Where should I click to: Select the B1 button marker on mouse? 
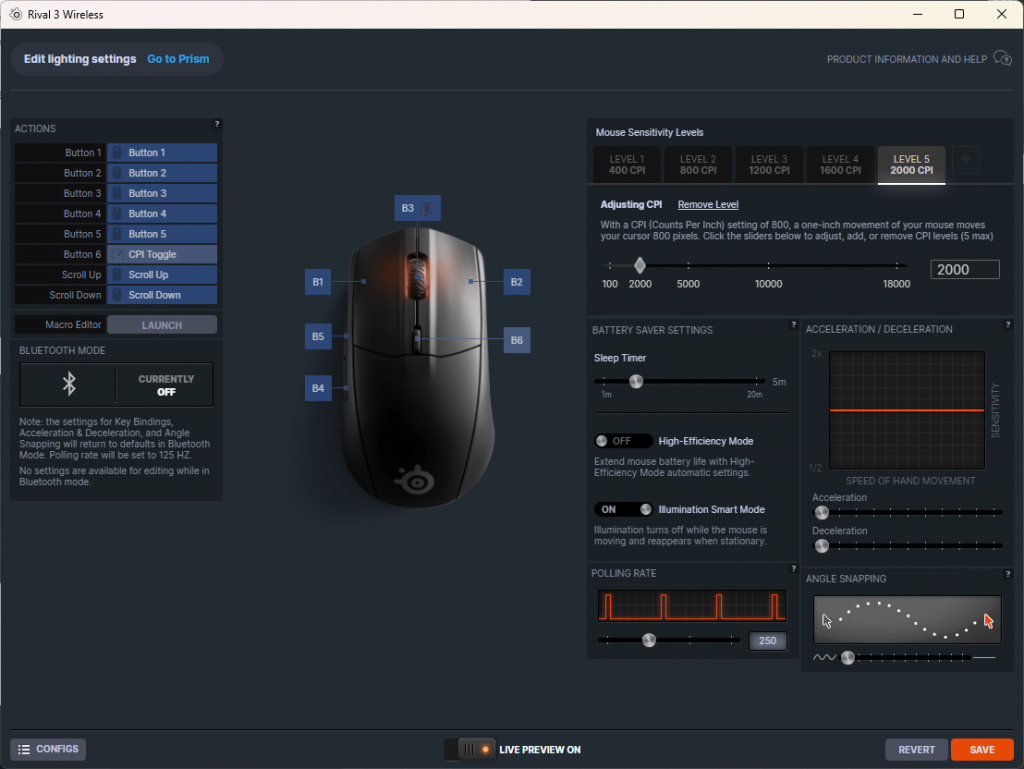pyautogui.click(x=317, y=282)
